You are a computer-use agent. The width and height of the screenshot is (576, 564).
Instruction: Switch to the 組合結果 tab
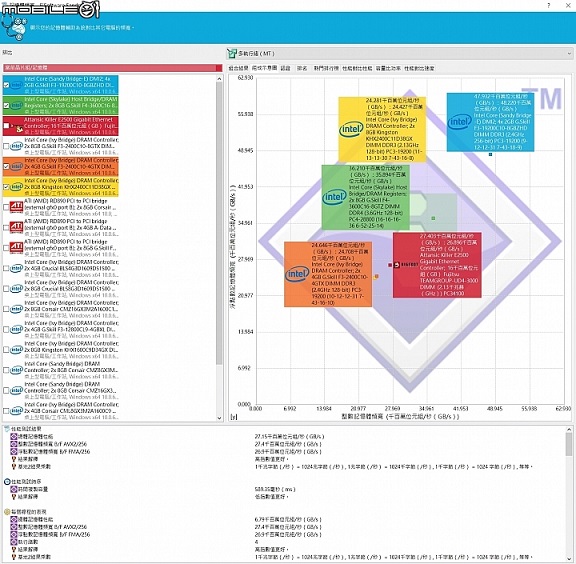(x=238, y=68)
